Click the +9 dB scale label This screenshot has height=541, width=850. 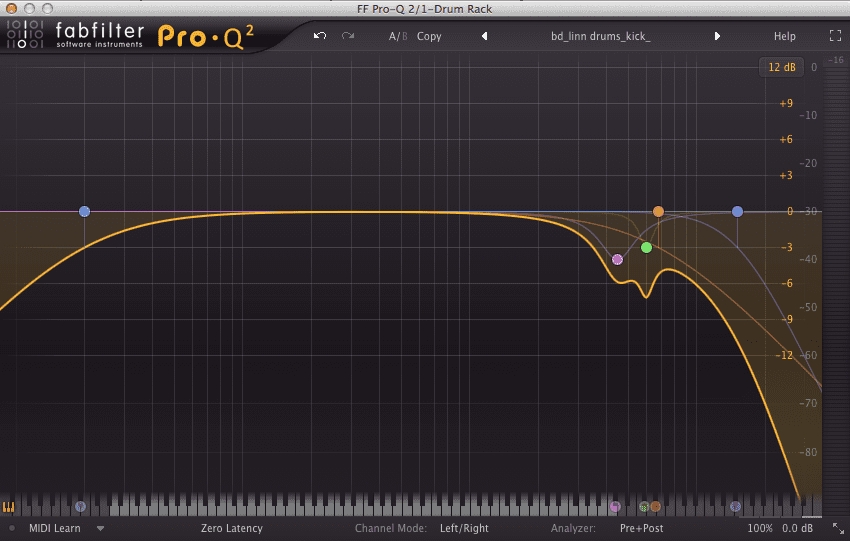785,103
